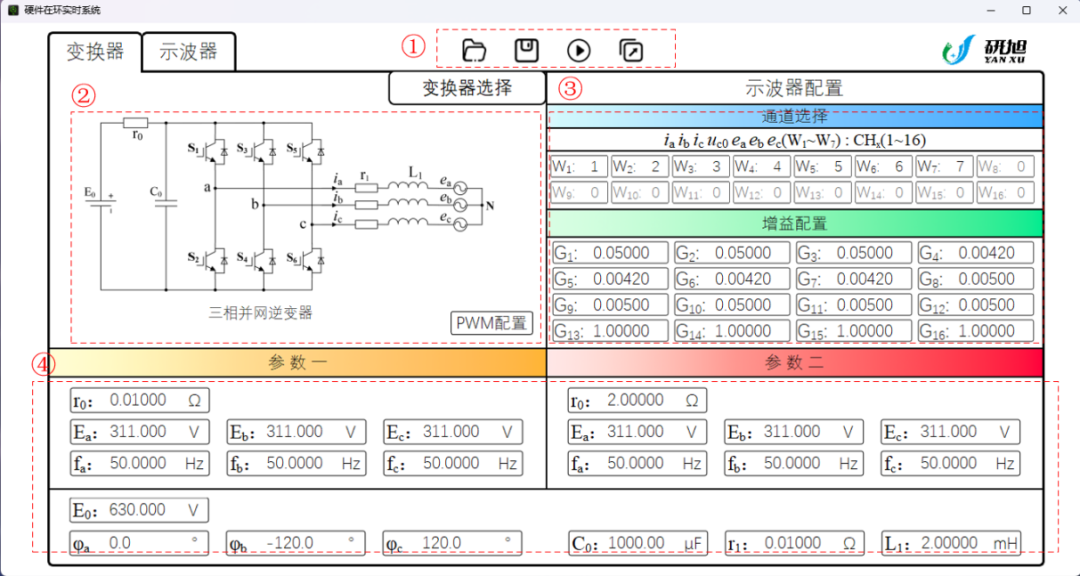Image resolution: width=1080 pixels, height=576 pixels.
Task: Edit fb frequency field in 参数一
Action: pos(297,463)
